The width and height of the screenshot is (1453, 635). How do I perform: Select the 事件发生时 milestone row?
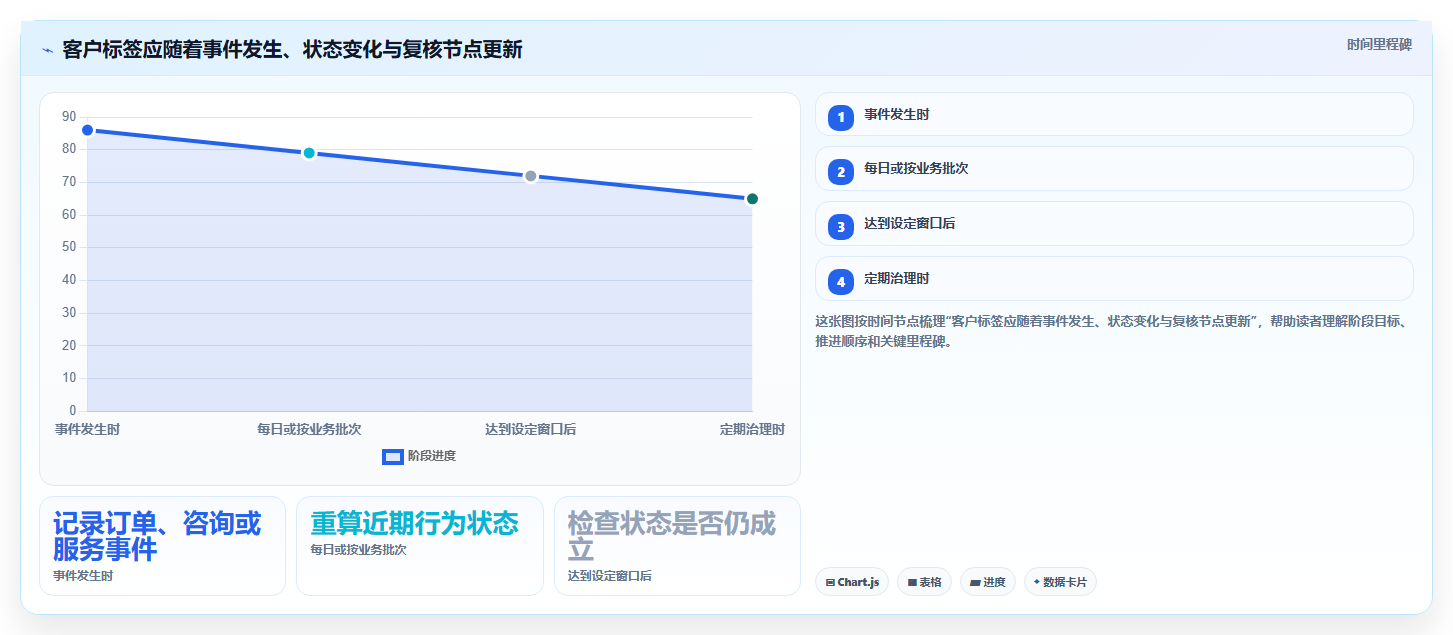pos(1114,114)
